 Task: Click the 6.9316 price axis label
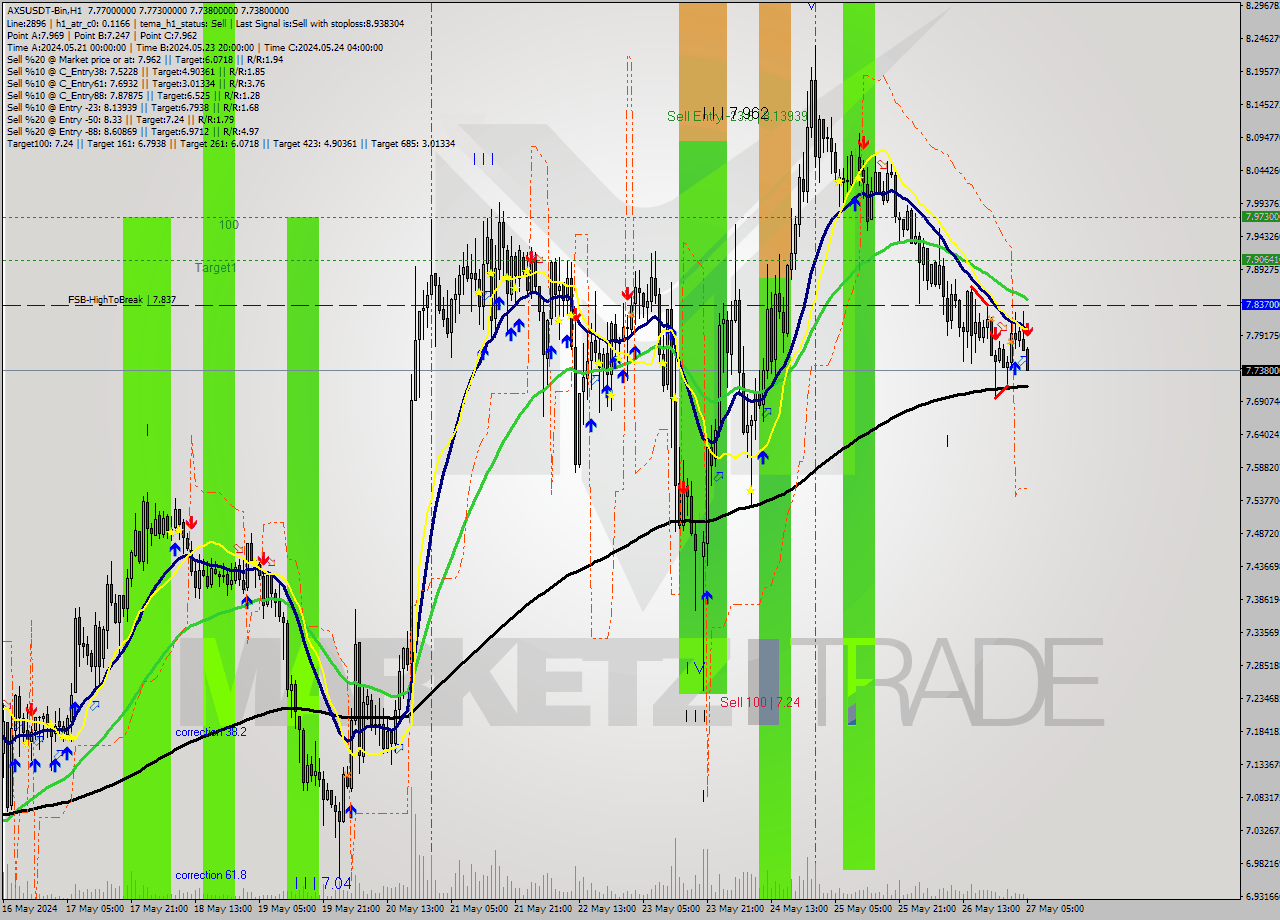tap(1262, 897)
